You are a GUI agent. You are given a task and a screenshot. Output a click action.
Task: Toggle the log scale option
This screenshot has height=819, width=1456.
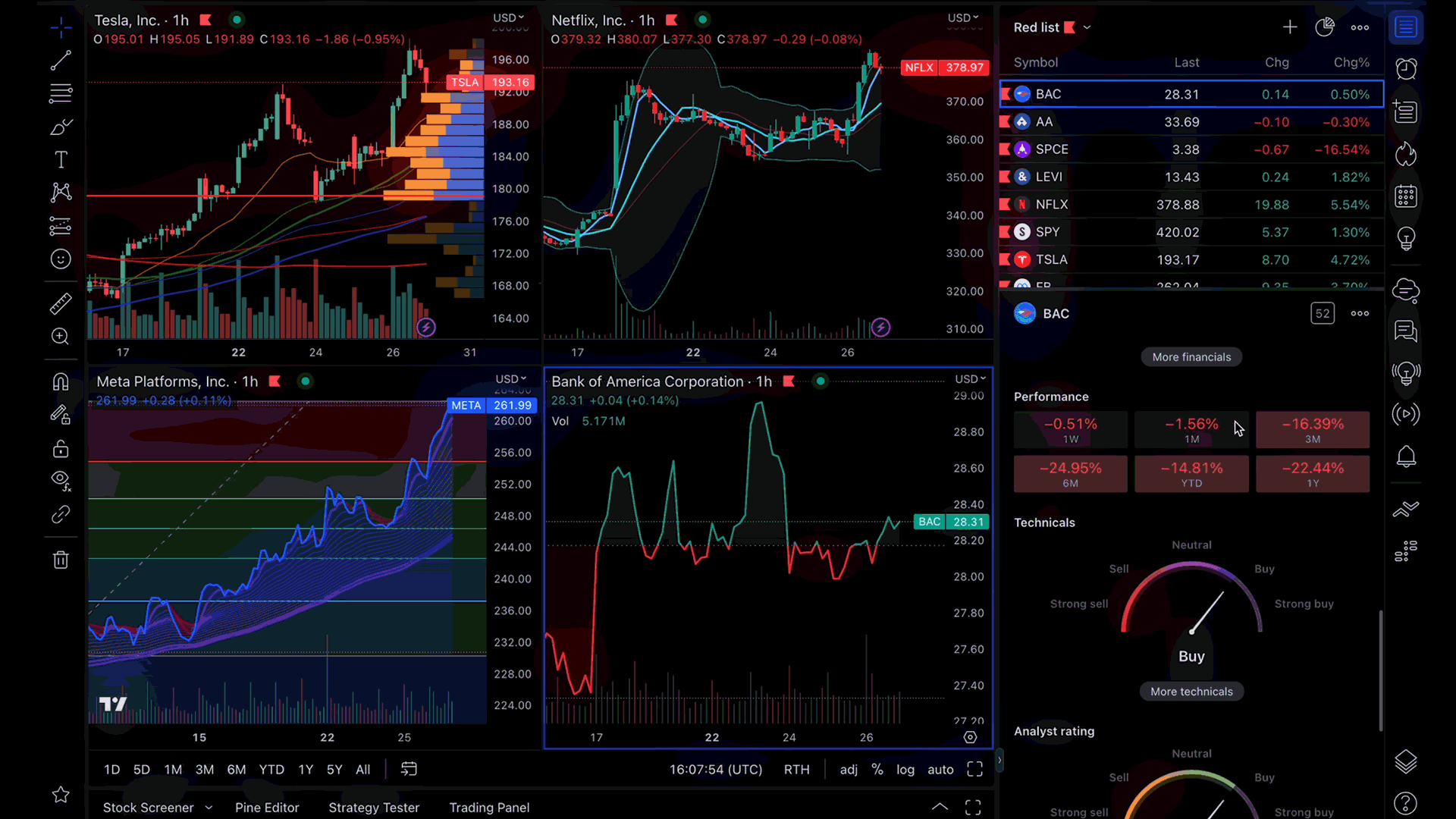coord(905,770)
